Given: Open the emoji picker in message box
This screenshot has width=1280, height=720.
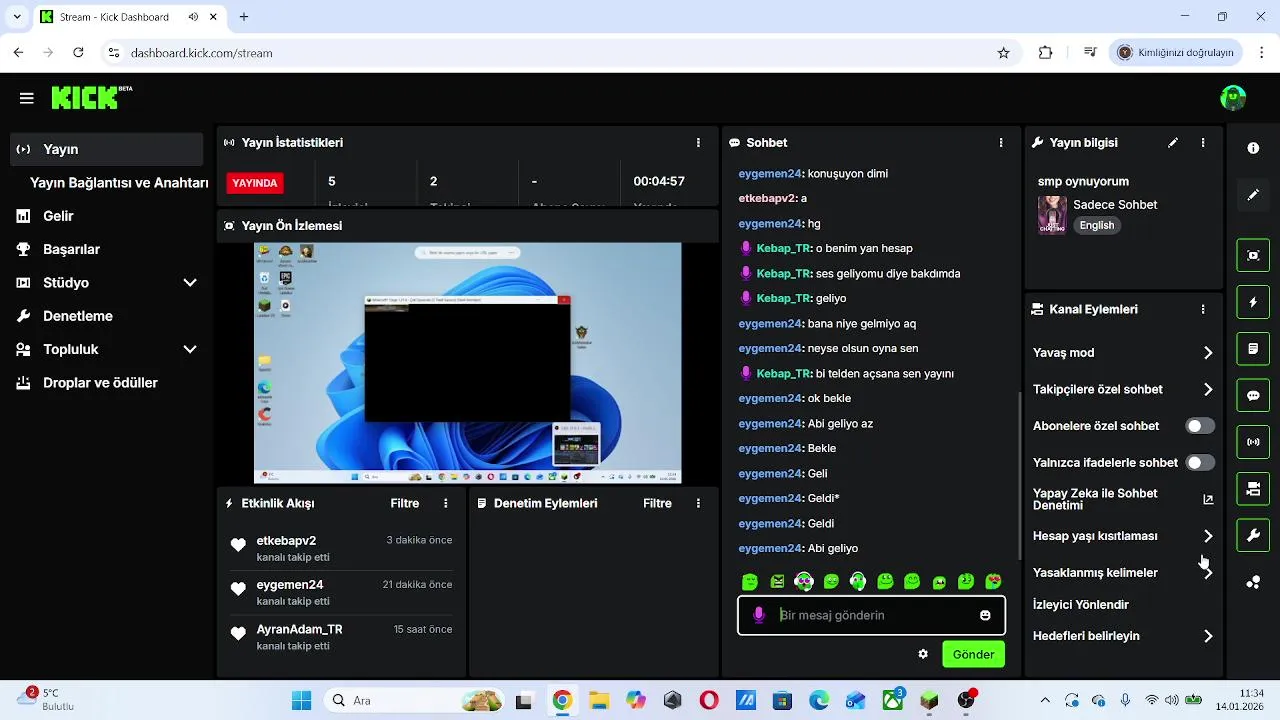Looking at the screenshot, I should [985, 615].
